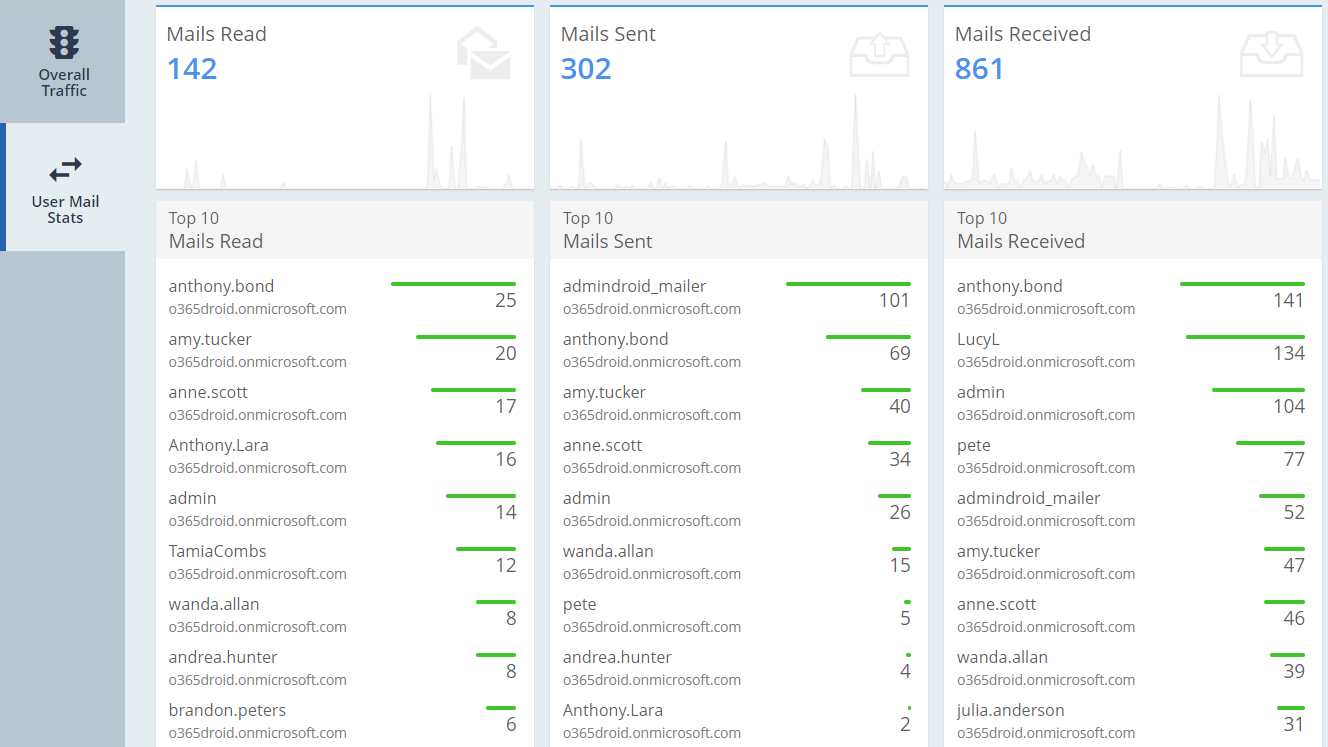Select anthony.bond in Top 10 Mails Read
Image resolution: width=1328 pixels, height=747 pixels.
[221, 286]
